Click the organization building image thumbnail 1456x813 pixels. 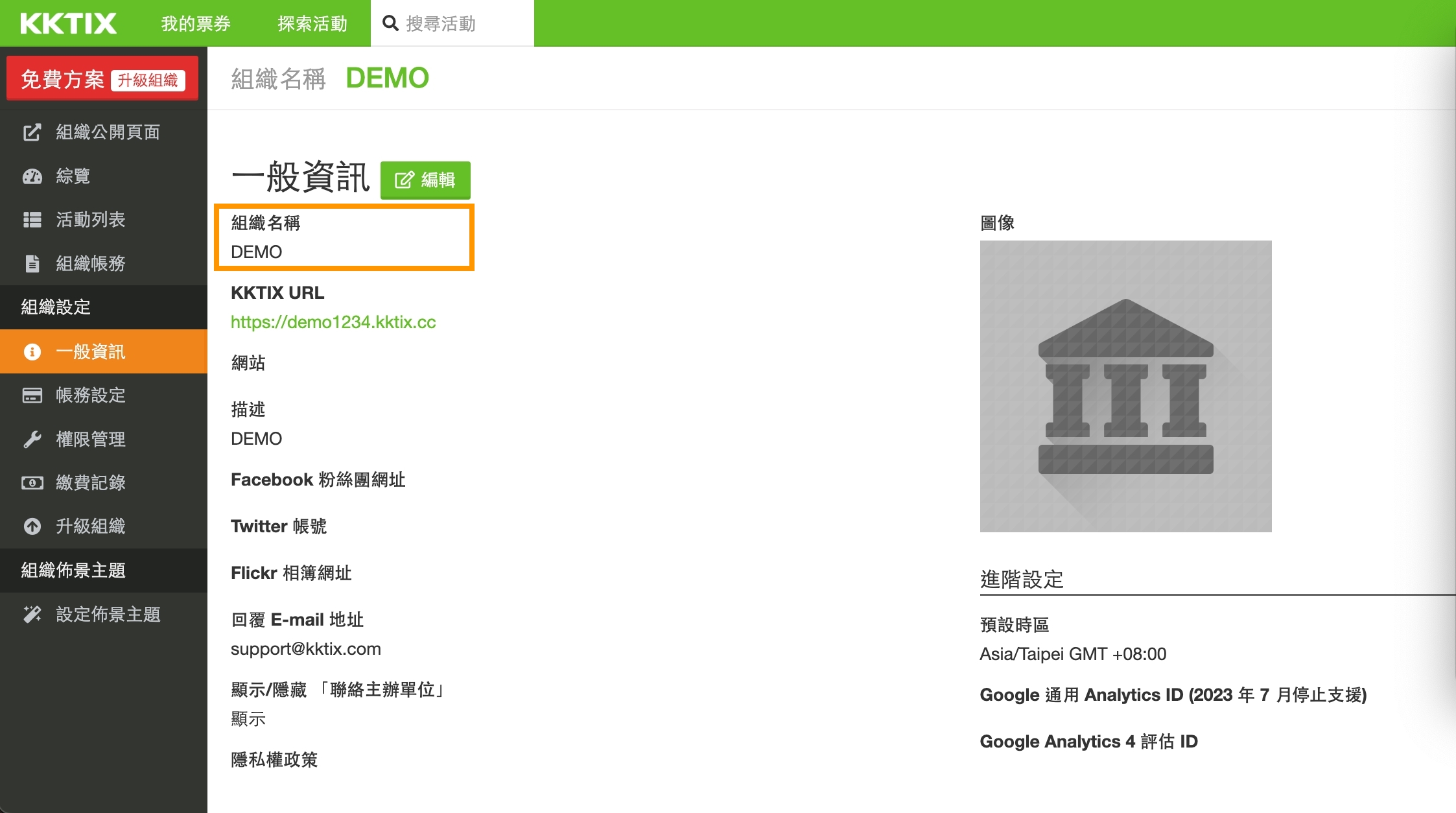pos(1125,386)
